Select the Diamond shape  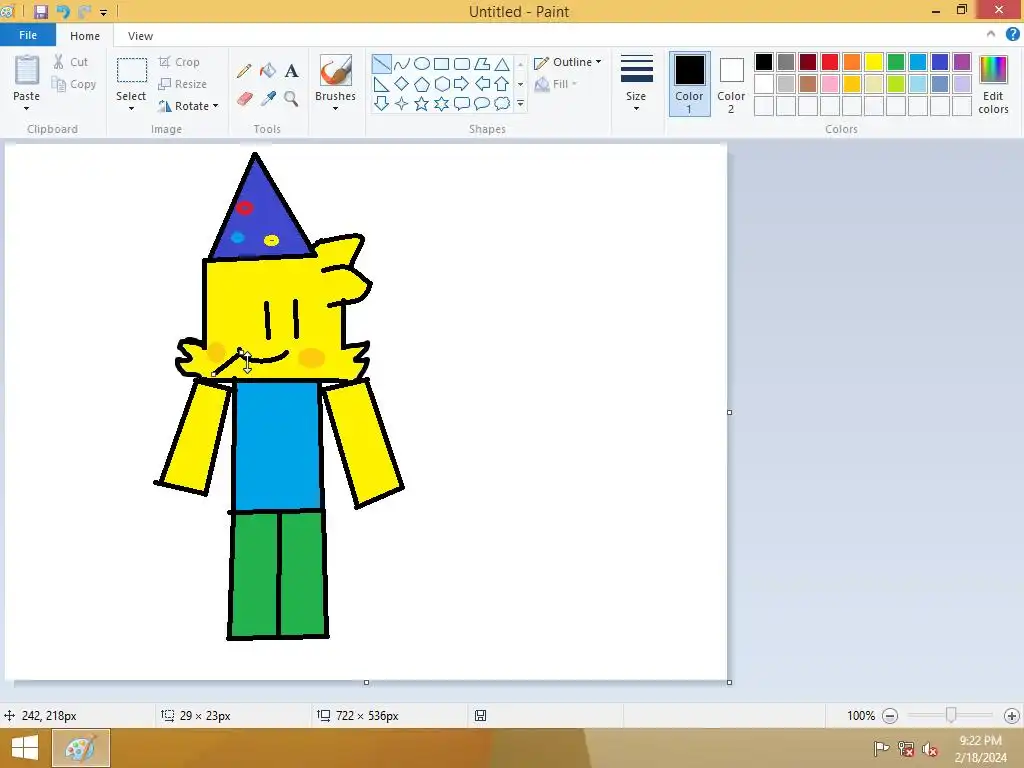tap(402, 84)
